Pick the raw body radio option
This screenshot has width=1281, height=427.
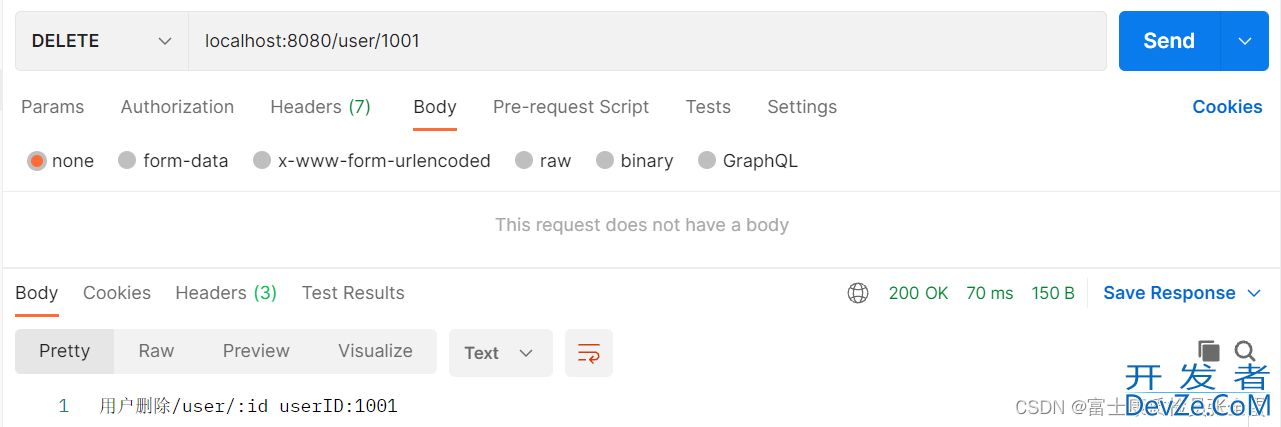tap(524, 161)
